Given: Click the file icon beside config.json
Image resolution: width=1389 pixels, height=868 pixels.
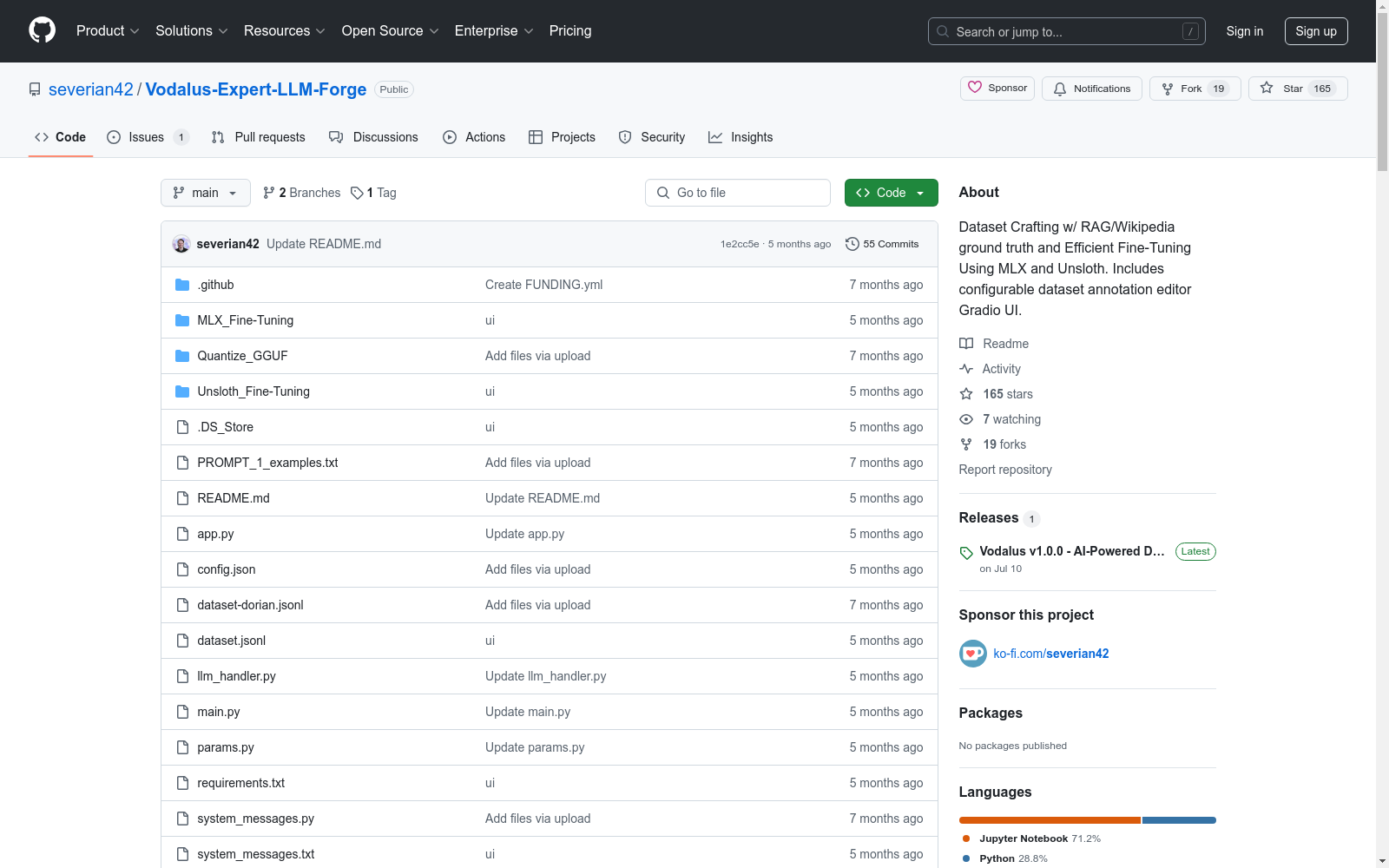Looking at the screenshot, I should (182, 569).
